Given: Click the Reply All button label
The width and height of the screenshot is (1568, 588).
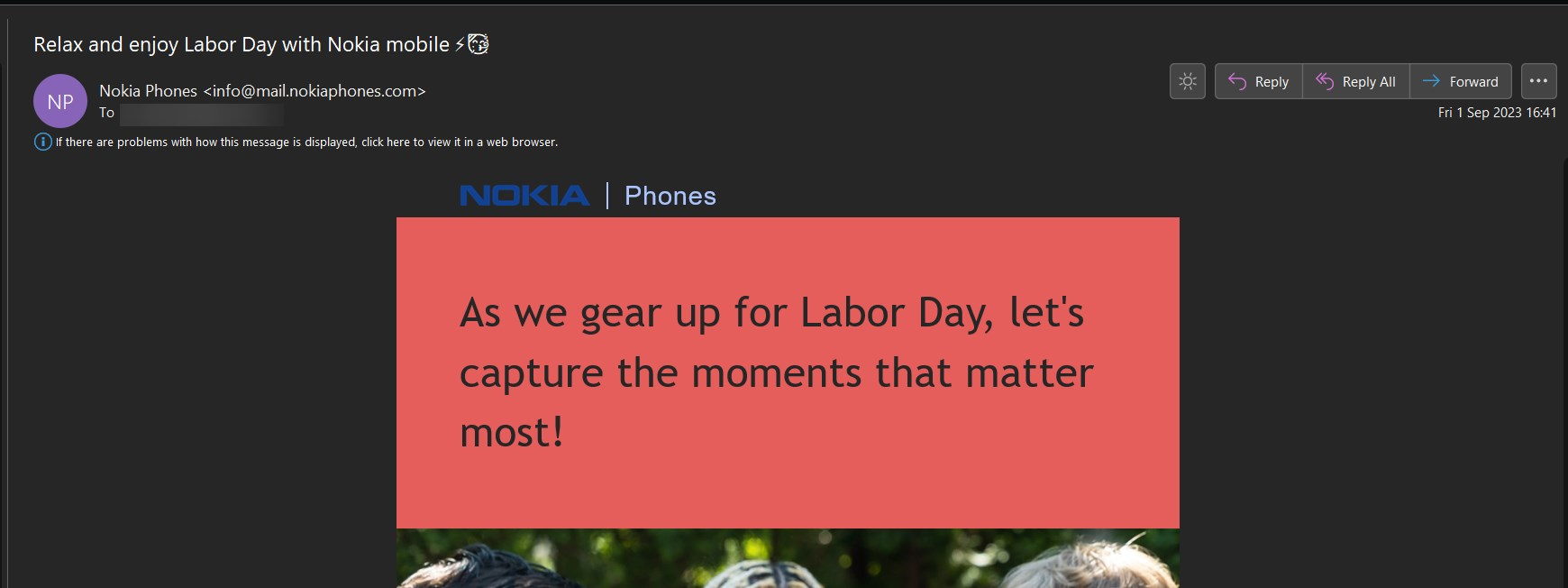Looking at the screenshot, I should pyautogui.click(x=1369, y=82).
